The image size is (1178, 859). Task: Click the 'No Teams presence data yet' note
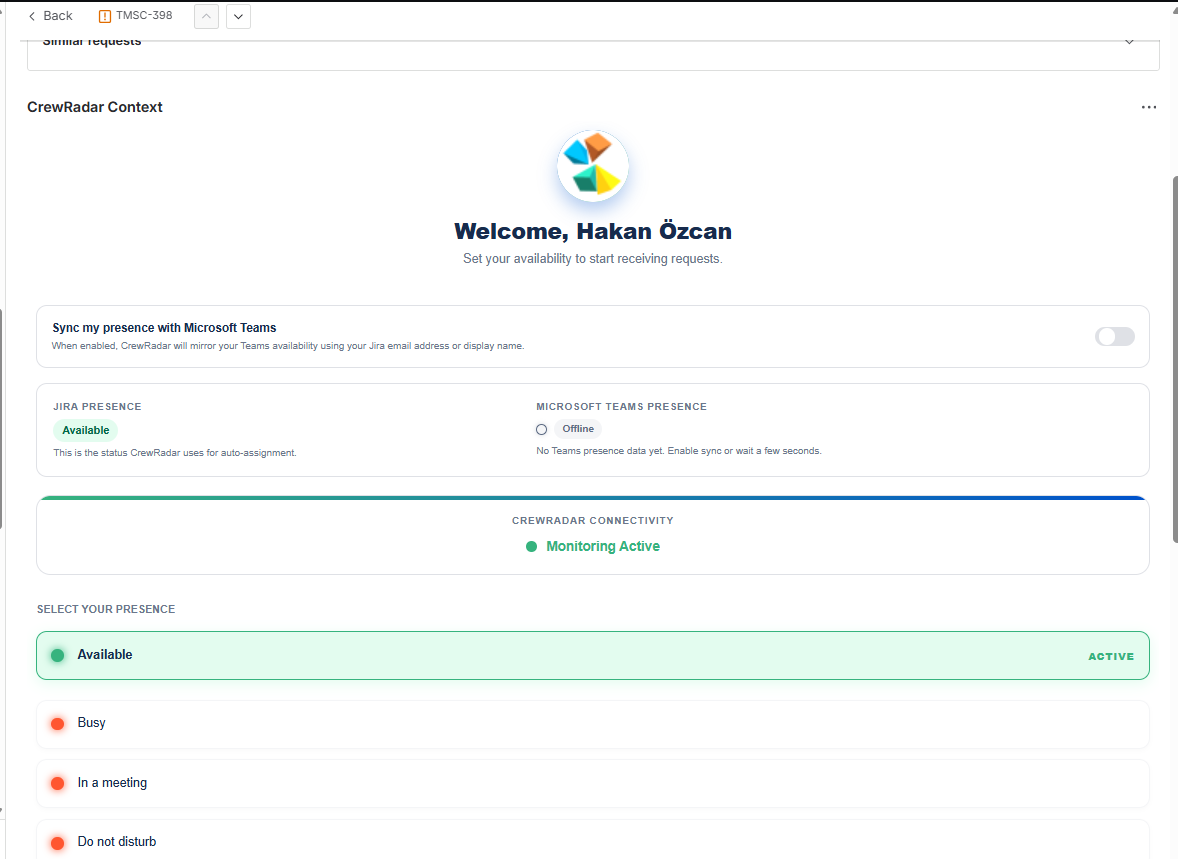point(678,451)
